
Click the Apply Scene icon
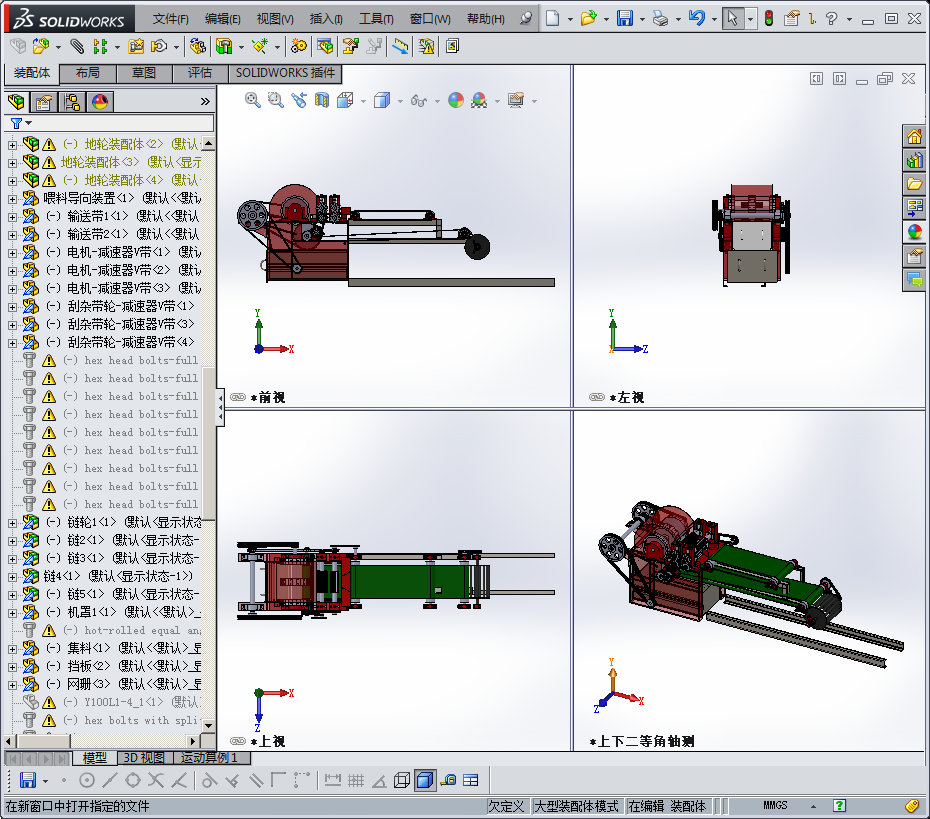[479, 100]
